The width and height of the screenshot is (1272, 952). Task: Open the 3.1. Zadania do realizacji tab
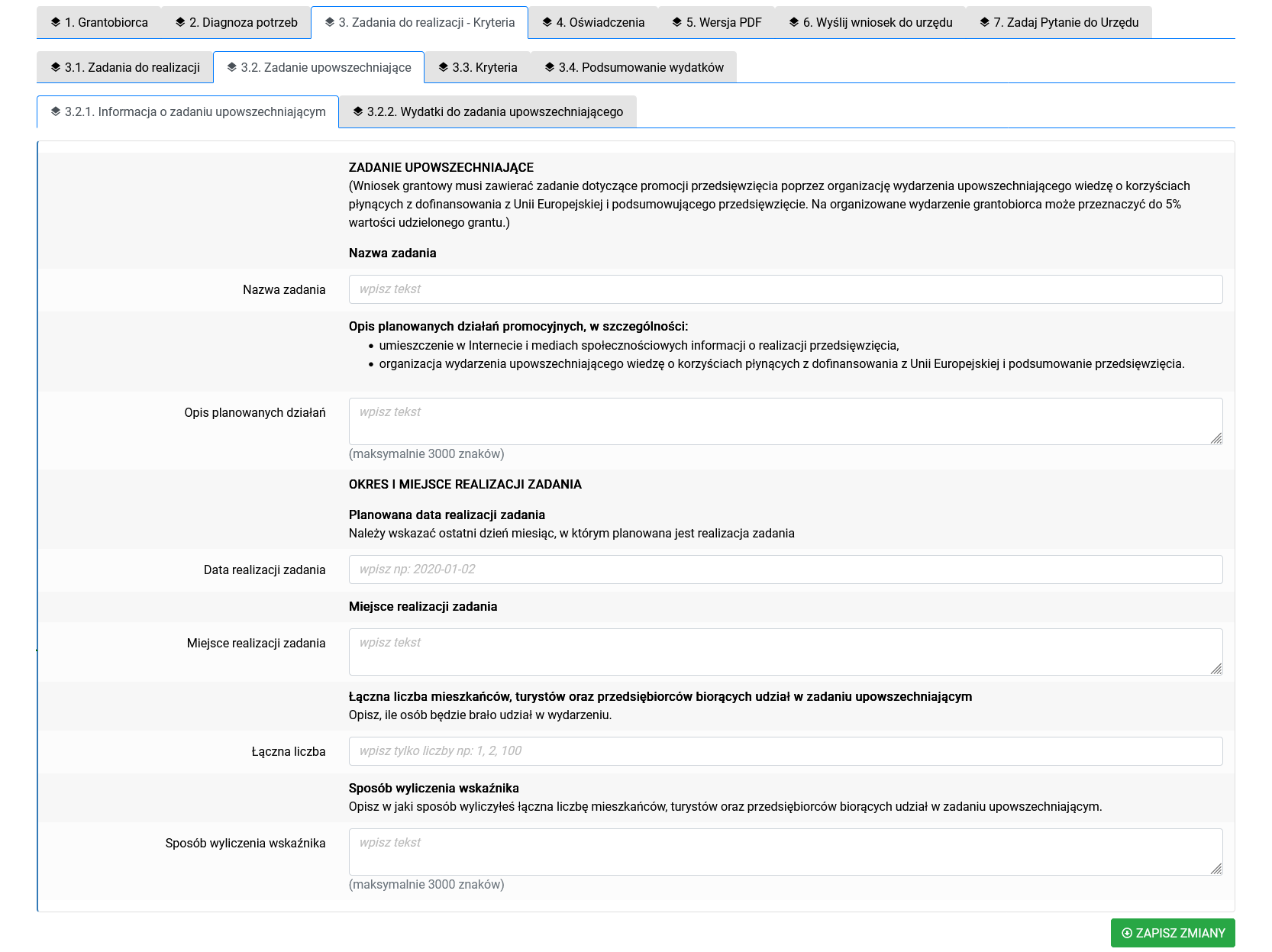pyautogui.click(x=125, y=67)
